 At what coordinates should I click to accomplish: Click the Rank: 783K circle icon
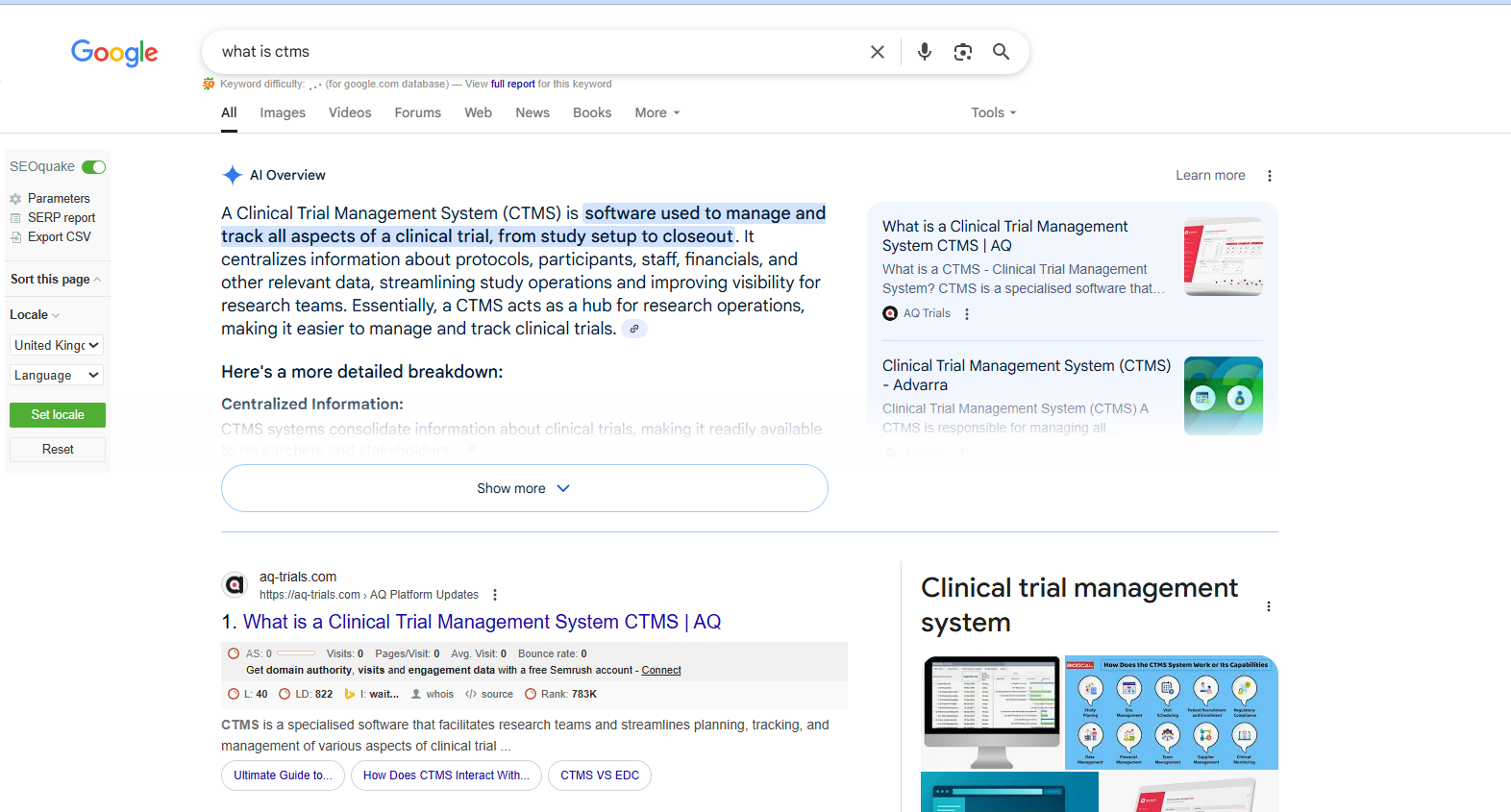pyautogui.click(x=531, y=694)
